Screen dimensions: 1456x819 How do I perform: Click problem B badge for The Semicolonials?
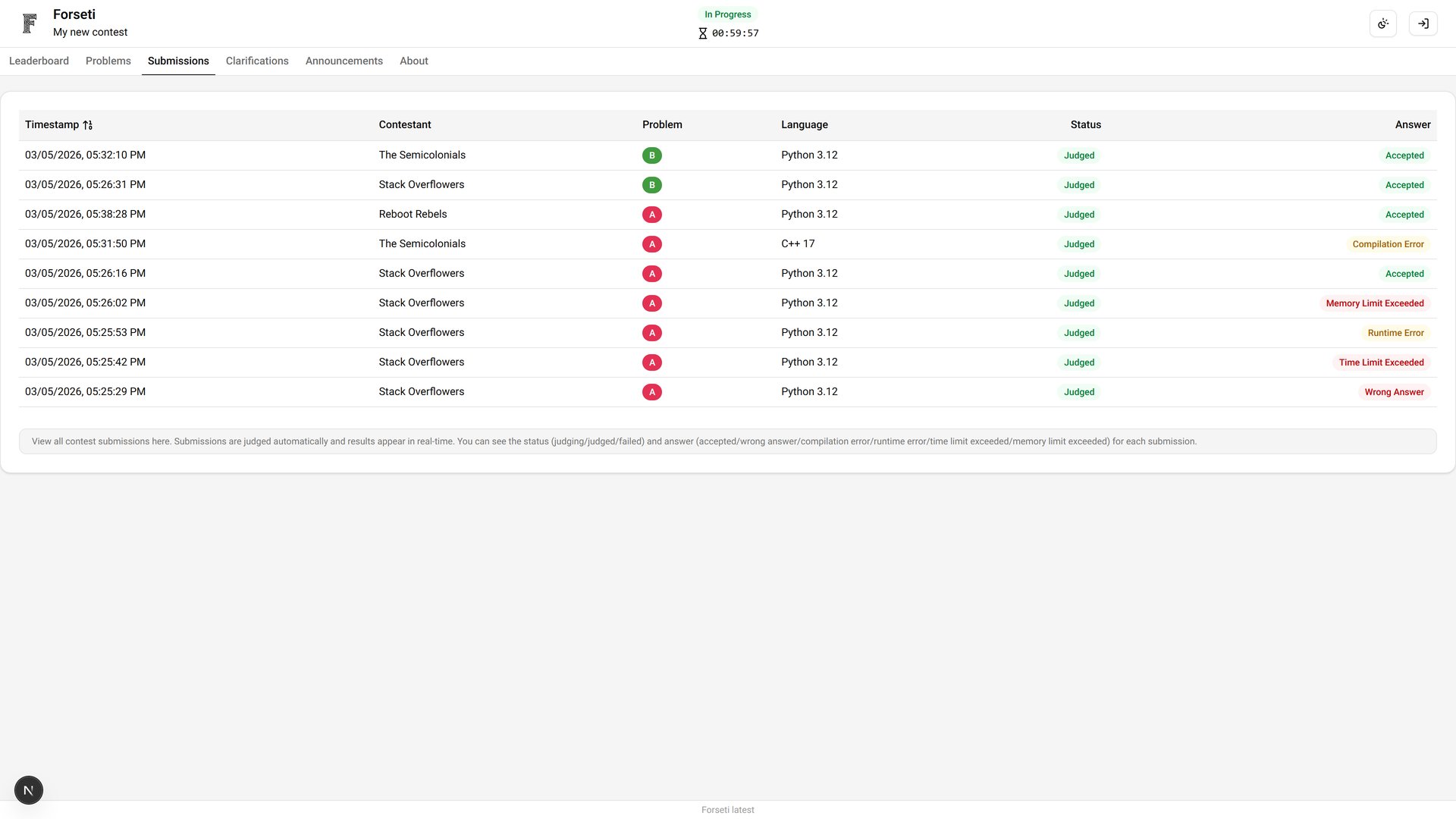coord(651,155)
